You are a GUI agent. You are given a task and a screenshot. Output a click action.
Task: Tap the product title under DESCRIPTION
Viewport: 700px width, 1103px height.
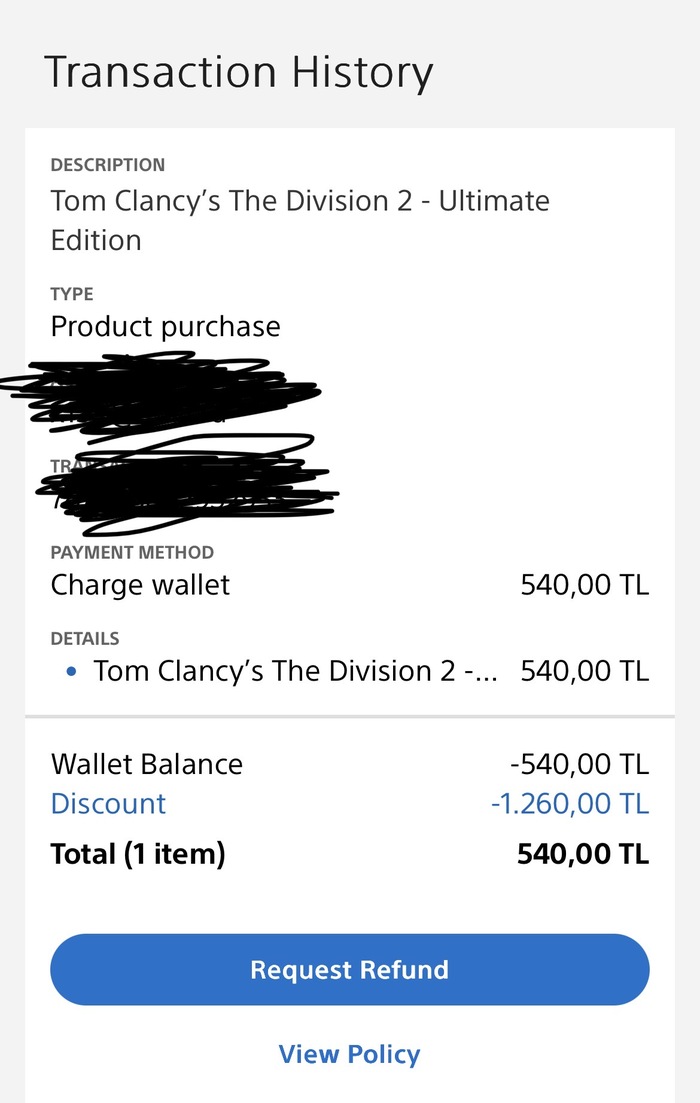click(300, 220)
